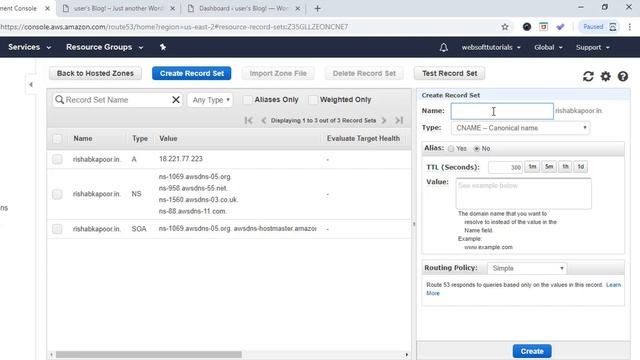Click the Create Record Set button
This screenshot has width=640, height=360.
pos(191,73)
